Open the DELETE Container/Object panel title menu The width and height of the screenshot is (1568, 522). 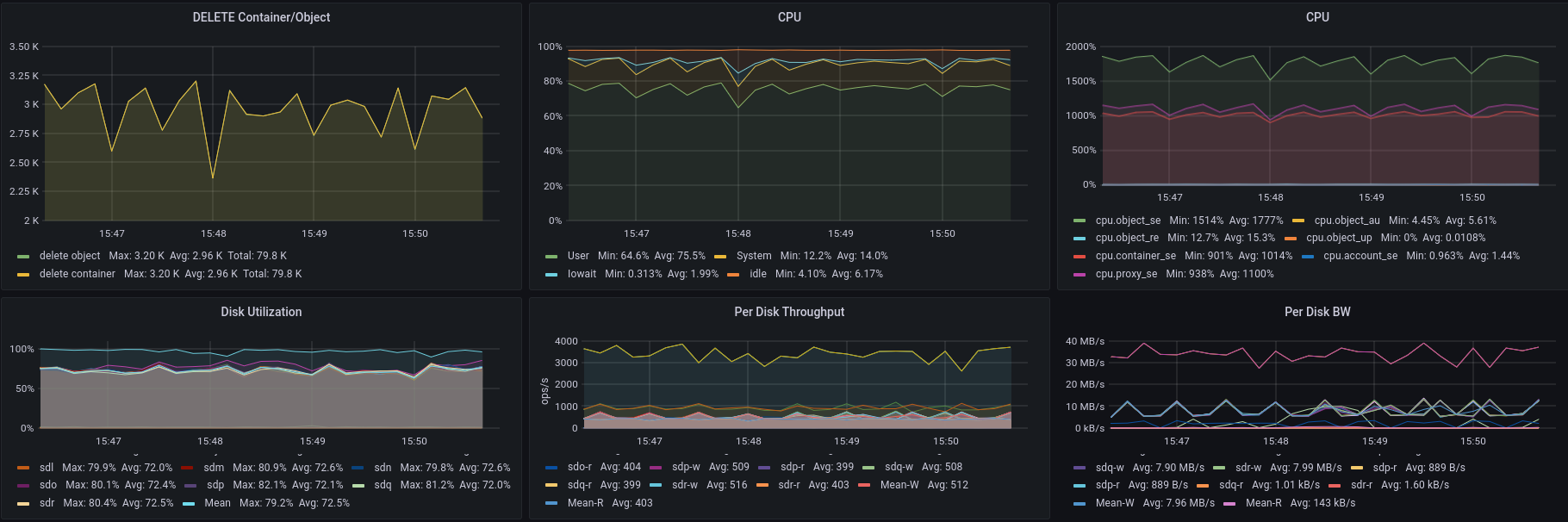click(261, 17)
